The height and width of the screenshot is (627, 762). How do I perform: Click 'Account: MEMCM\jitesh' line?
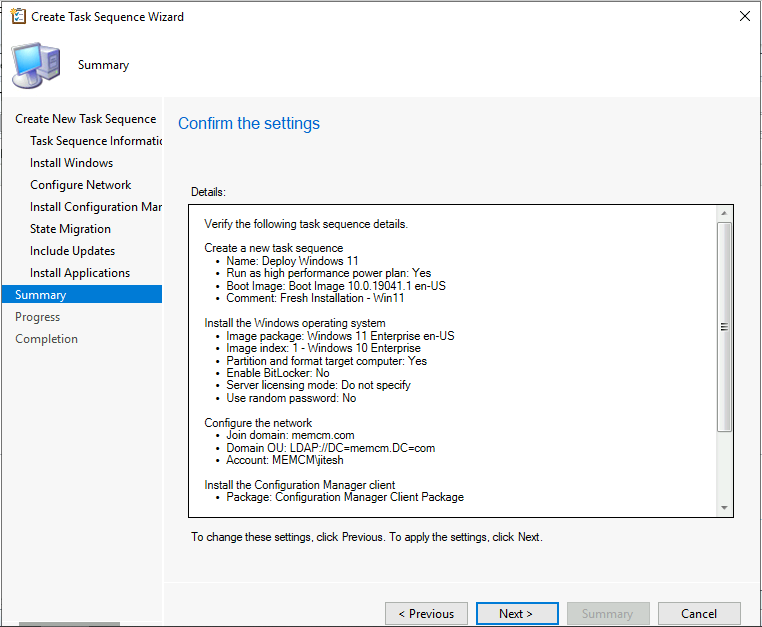[x=285, y=460]
